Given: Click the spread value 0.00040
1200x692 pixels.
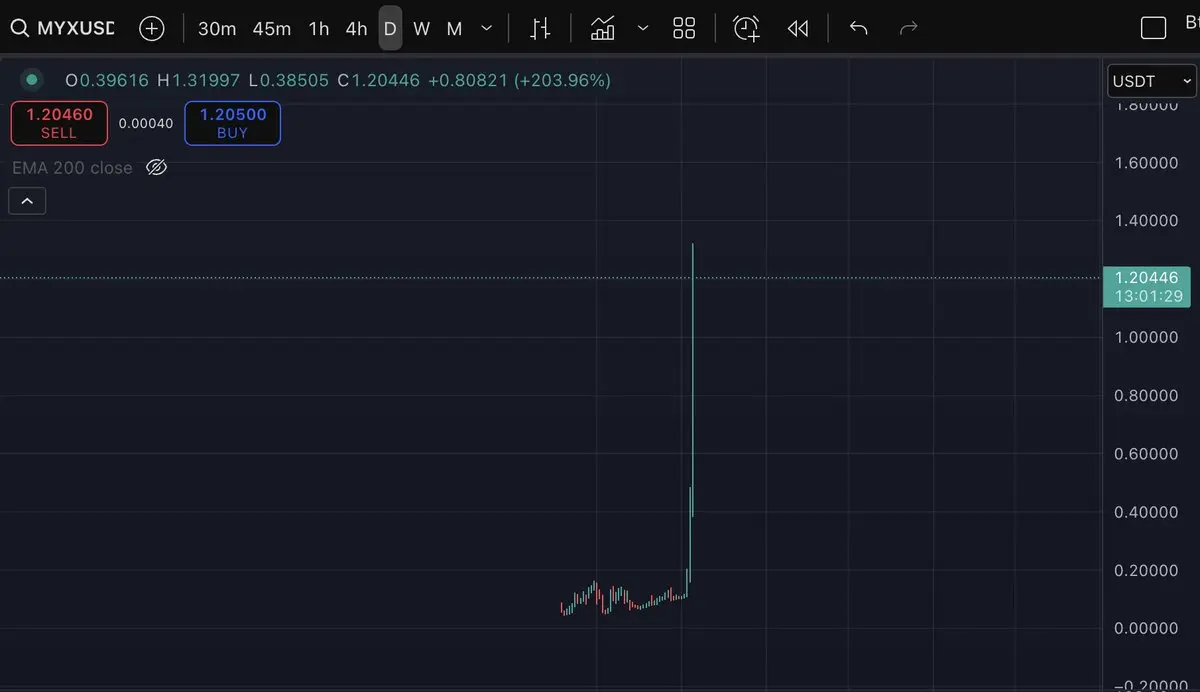Looking at the screenshot, I should tap(146, 123).
